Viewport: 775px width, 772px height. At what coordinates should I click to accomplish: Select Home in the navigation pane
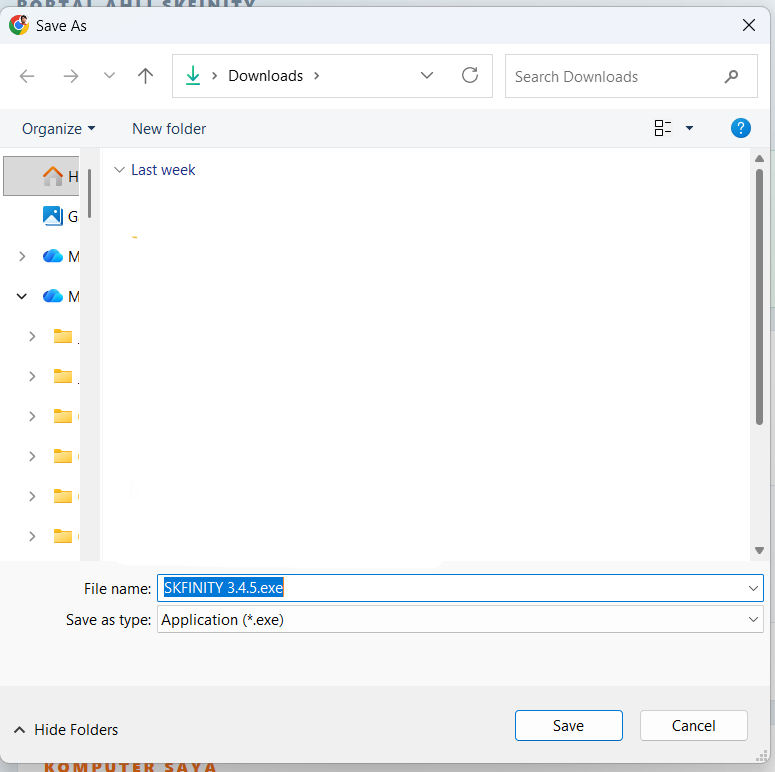pyautogui.click(x=42, y=176)
